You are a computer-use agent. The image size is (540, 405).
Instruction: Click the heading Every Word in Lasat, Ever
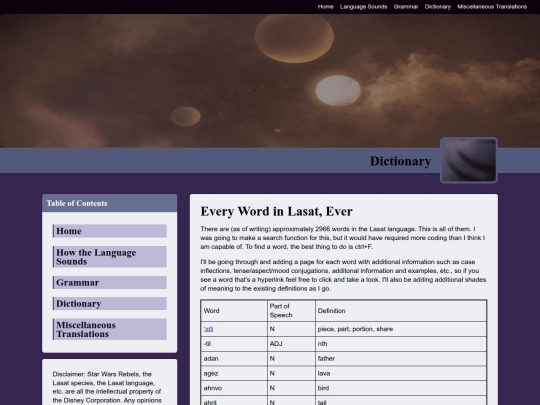[276, 211]
